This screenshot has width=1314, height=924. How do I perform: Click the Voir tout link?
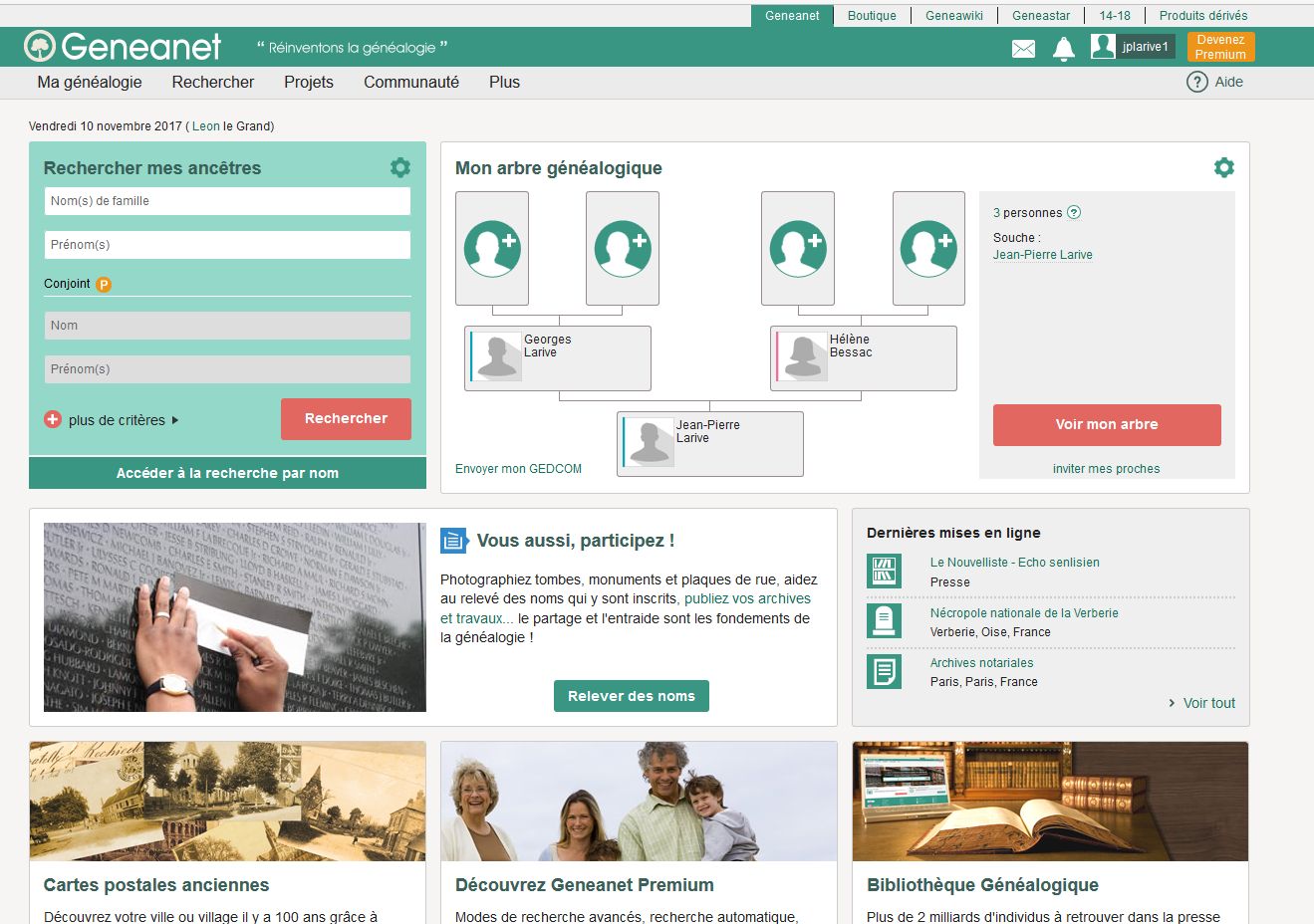1209,703
